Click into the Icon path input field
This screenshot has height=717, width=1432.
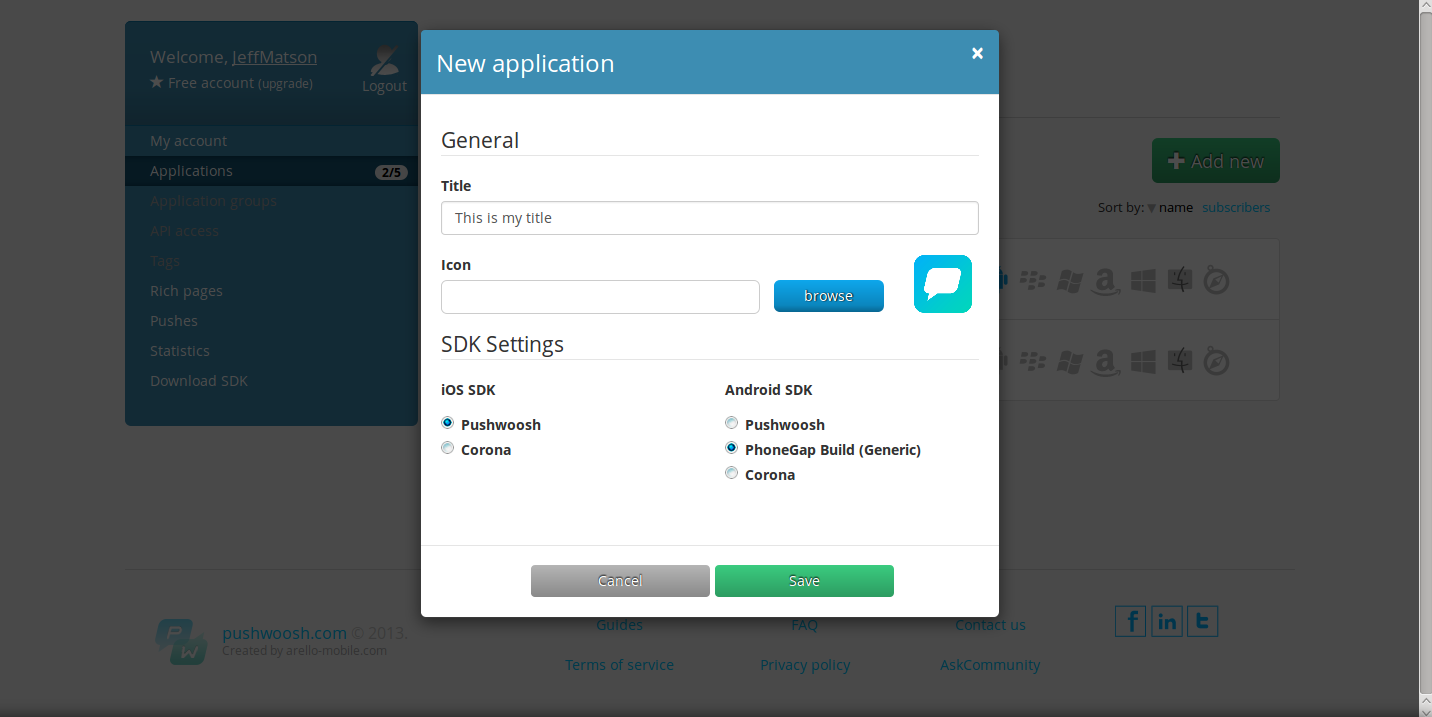(x=600, y=297)
